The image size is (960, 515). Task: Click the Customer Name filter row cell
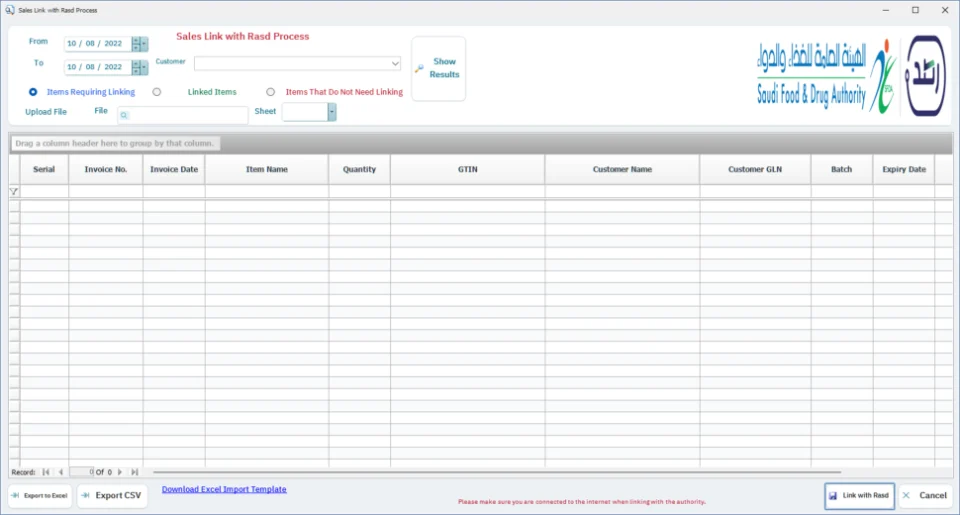pyautogui.click(x=622, y=192)
